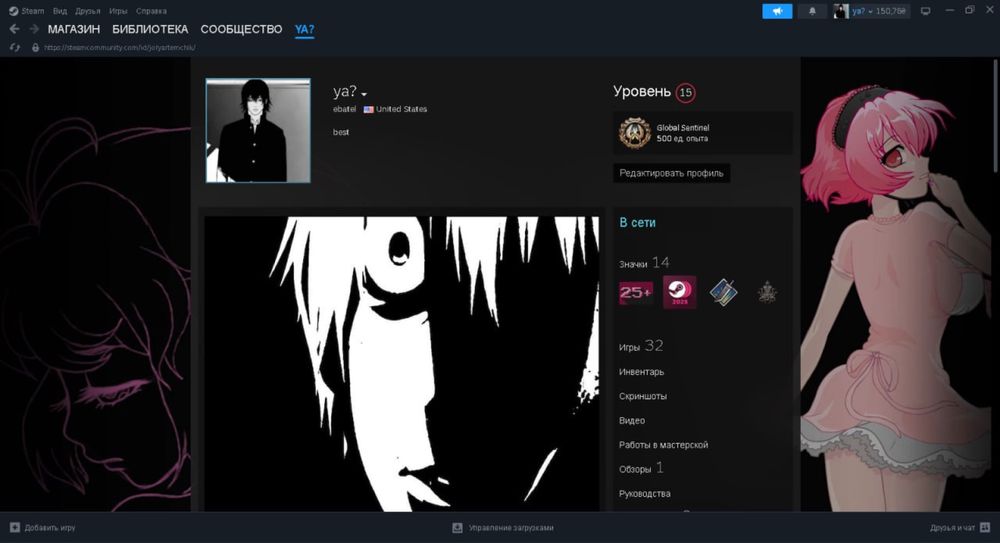This screenshot has width=1000, height=543.
Task: Click the Steam logo icon in the title bar
Action: point(13,11)
